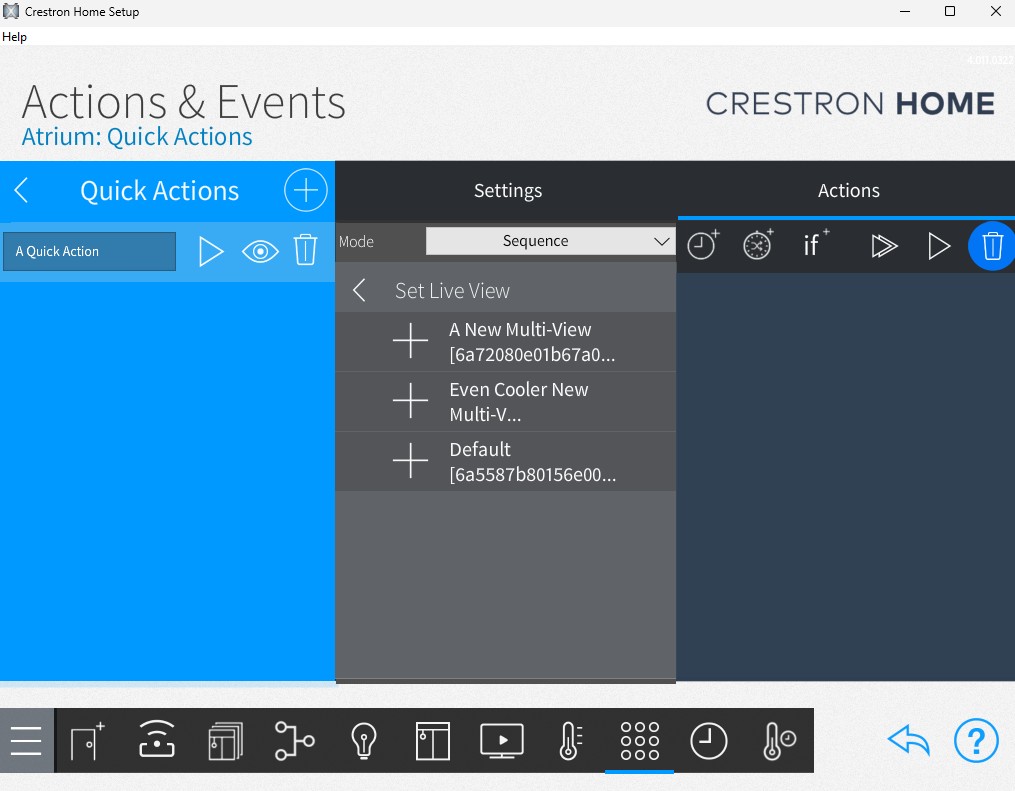Screen dimensions: 1015x791
Task: Add an if condition
Action: pyautogui.click(x=815, y=243)
